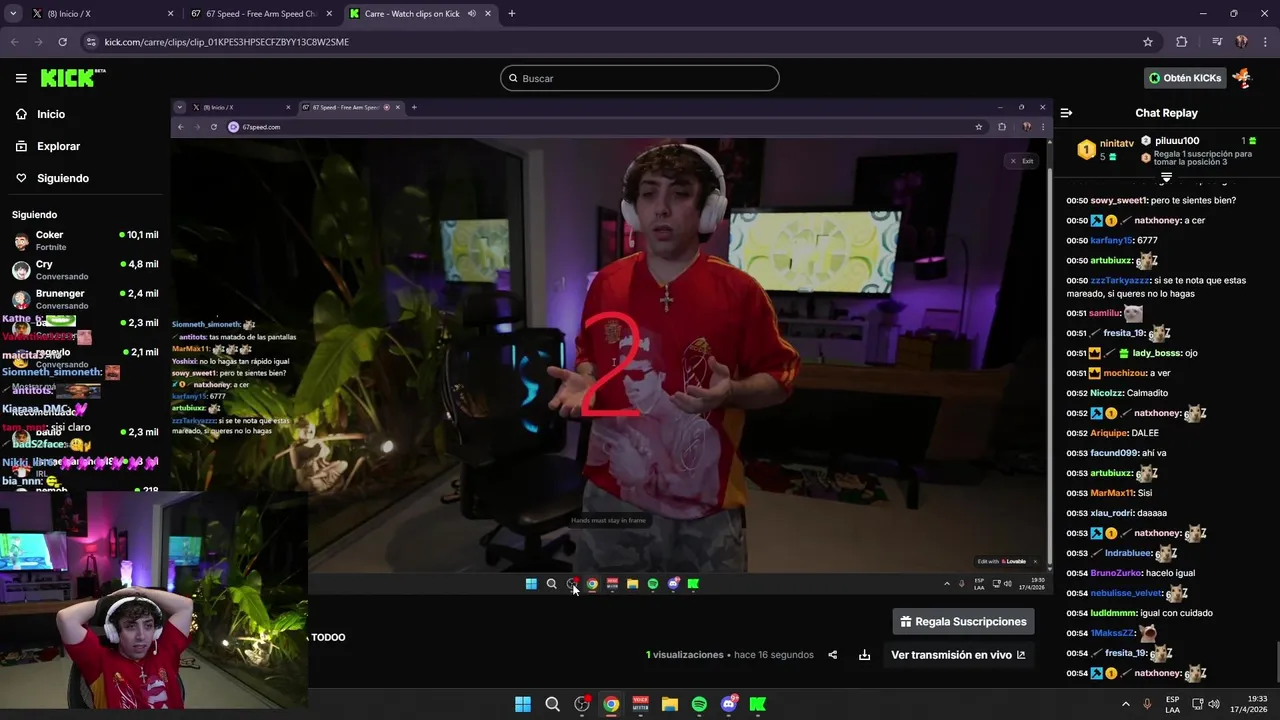
Task: Close the Inicio / X browser tab
Action: [170, 14]
